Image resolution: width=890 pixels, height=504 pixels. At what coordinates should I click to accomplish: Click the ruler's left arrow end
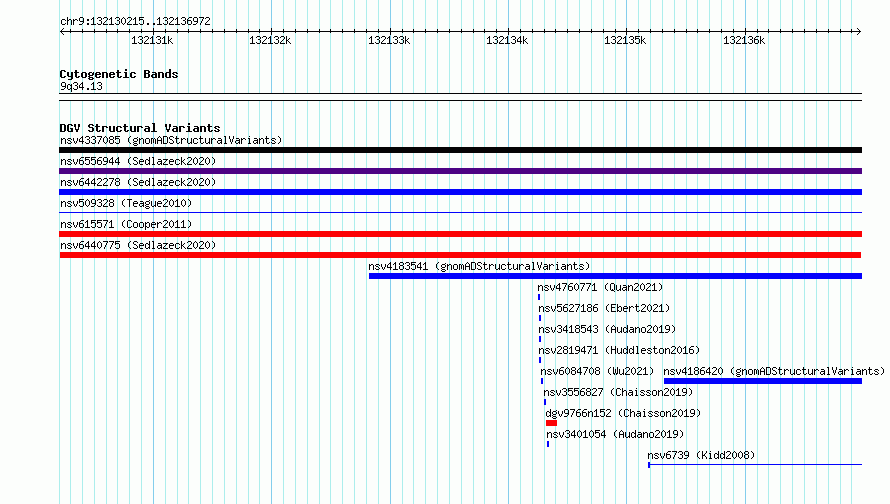pyautogui.click(x=62, y=31)
